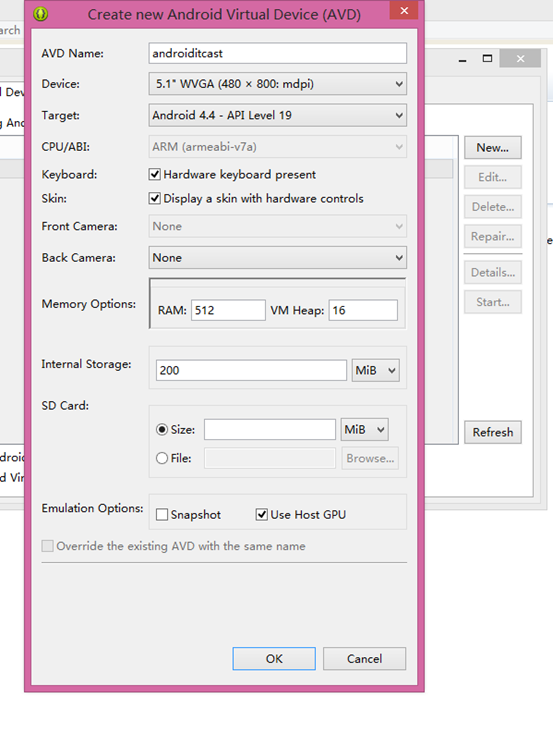Open the Device dropdown list
553x747 pixels.
click(x=278, y=84)
